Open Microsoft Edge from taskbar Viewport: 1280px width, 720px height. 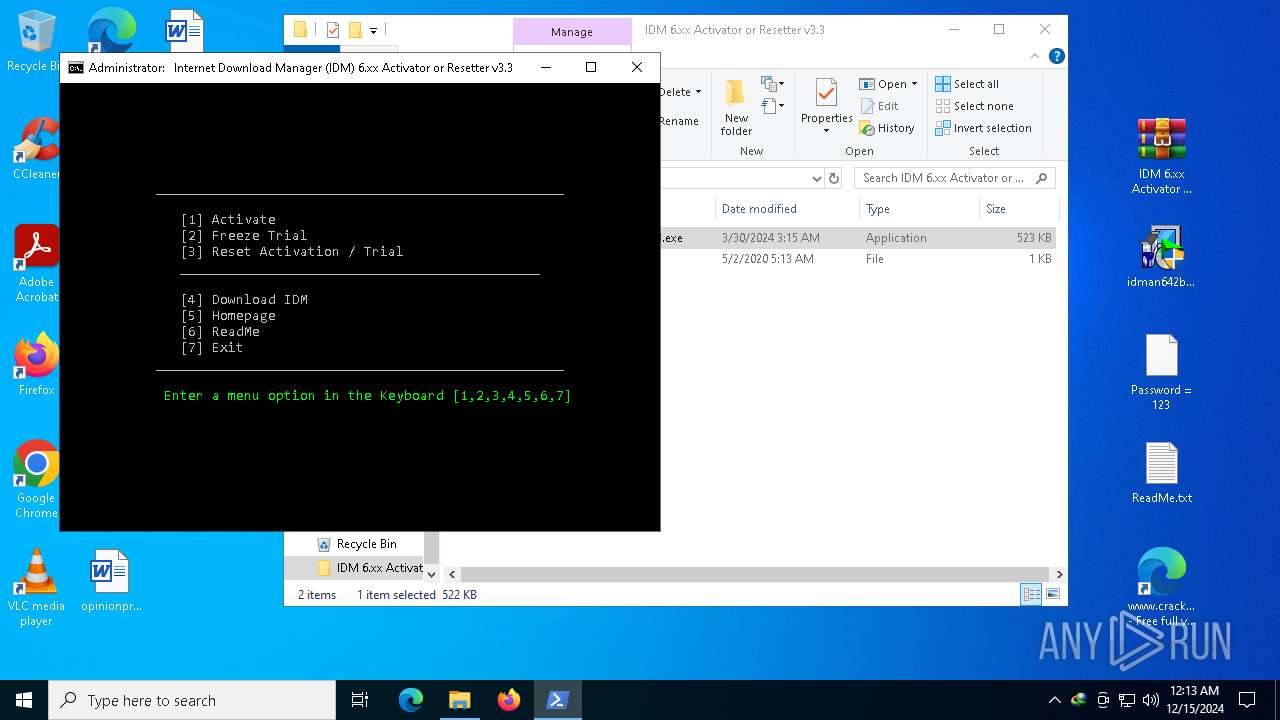tap(411, 700)
